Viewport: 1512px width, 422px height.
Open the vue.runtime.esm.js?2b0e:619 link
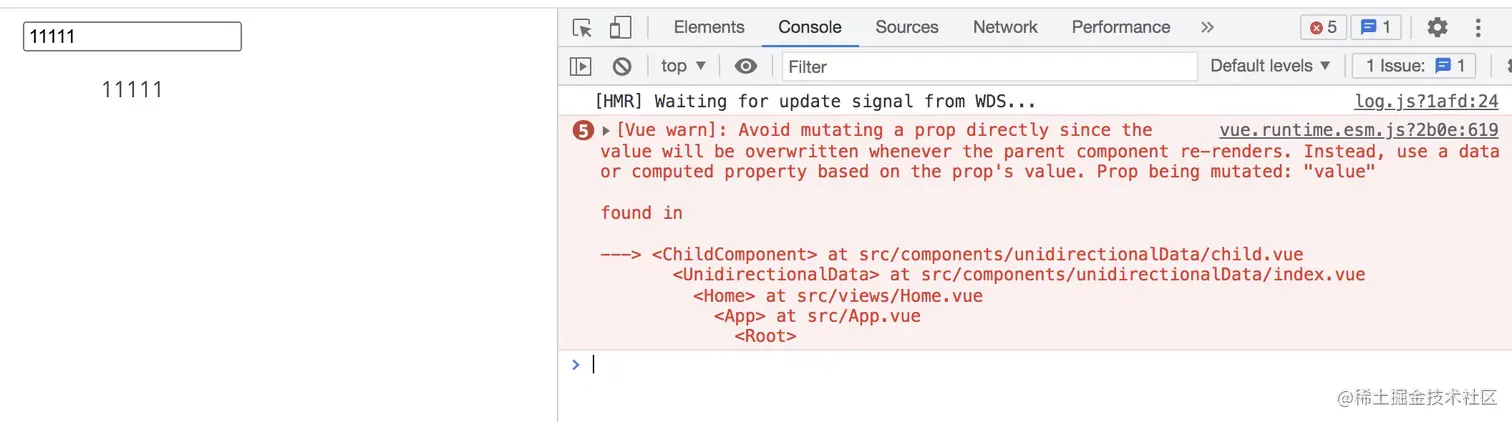1359,130
